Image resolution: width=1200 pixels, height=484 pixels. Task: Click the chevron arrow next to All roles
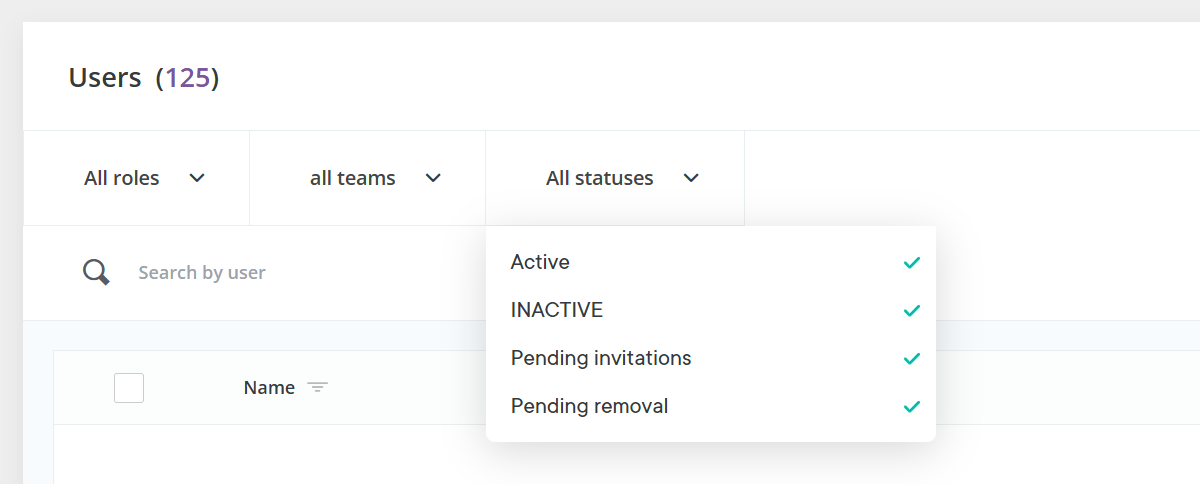197,178
